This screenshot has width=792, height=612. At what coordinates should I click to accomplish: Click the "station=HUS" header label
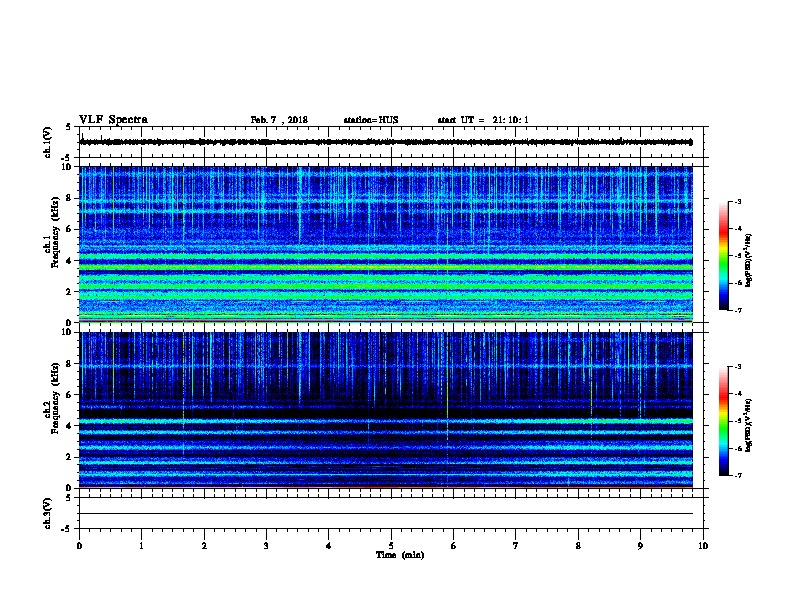371,120
